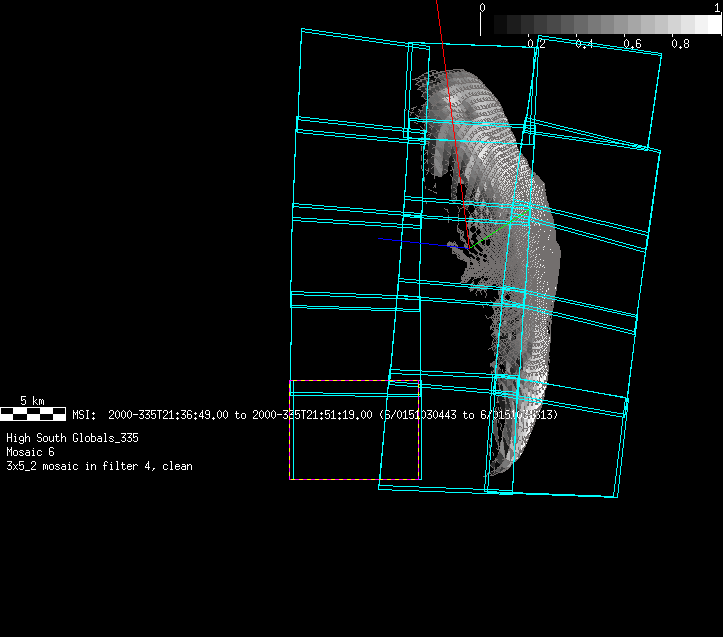The image size is (723, 637).
Task: Click the 0.4 colorbar tick label
Action: (584, 44)
